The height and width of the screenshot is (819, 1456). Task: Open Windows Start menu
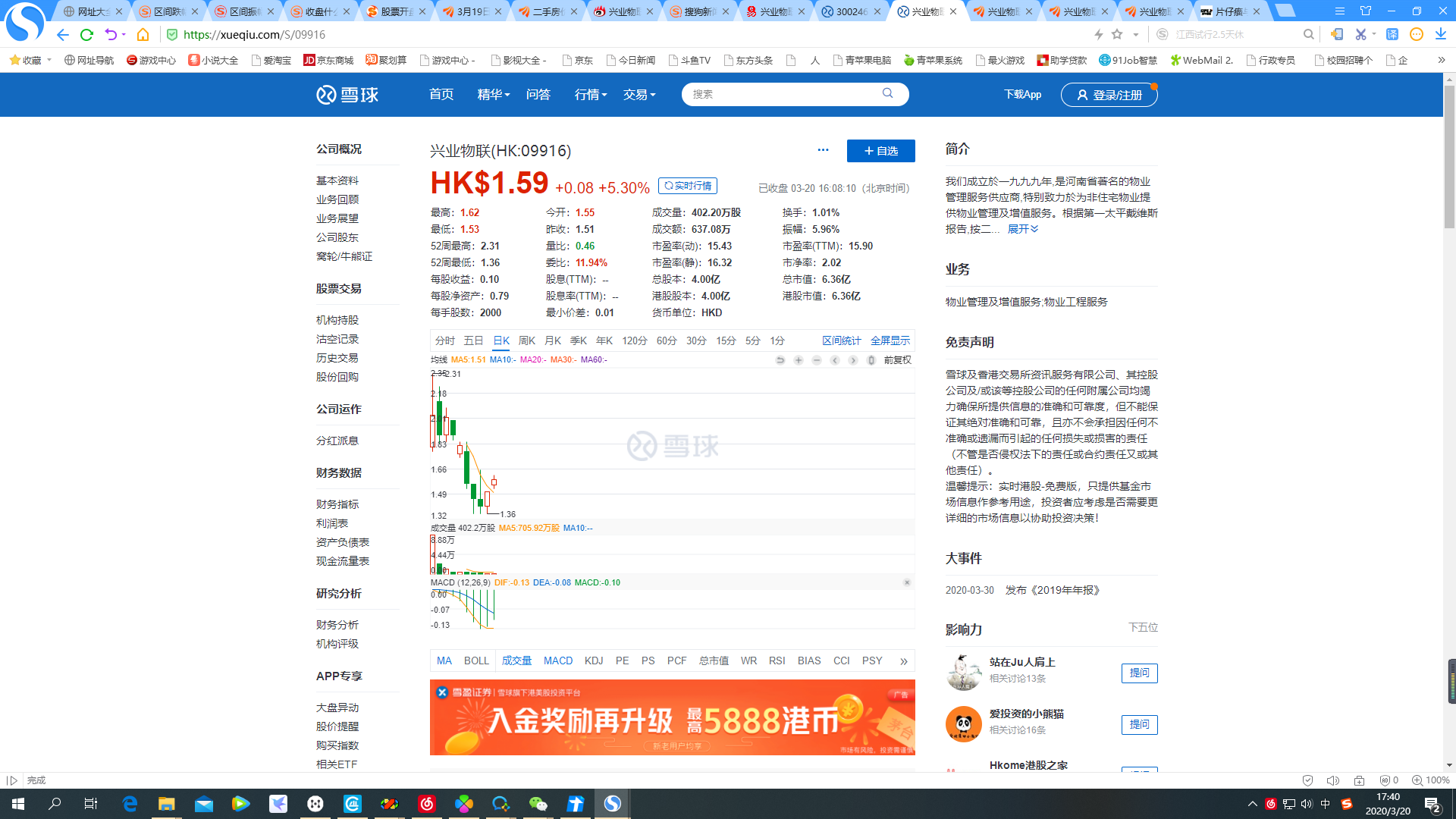(18, 804)
